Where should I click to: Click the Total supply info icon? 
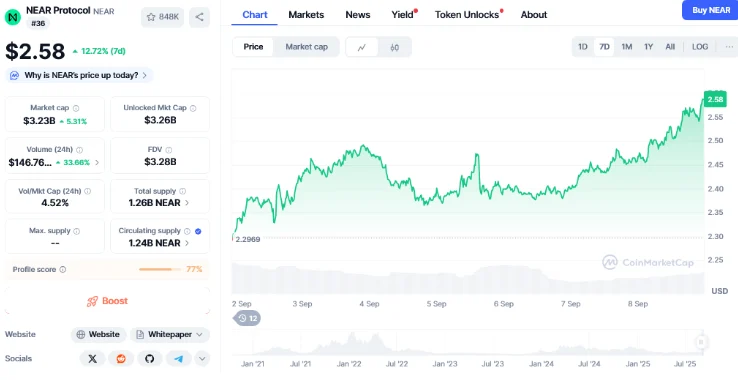[183, 191]
